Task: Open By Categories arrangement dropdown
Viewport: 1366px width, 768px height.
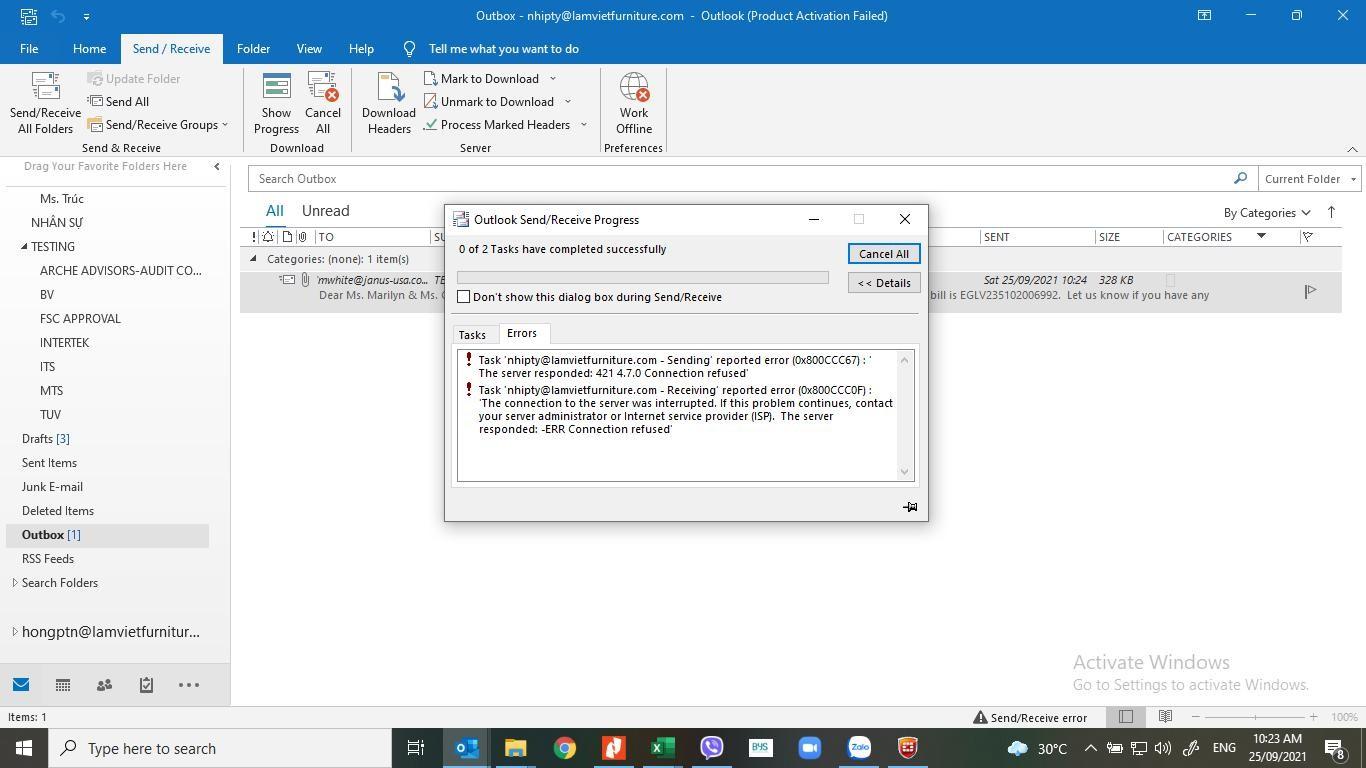Action: 1267,212
